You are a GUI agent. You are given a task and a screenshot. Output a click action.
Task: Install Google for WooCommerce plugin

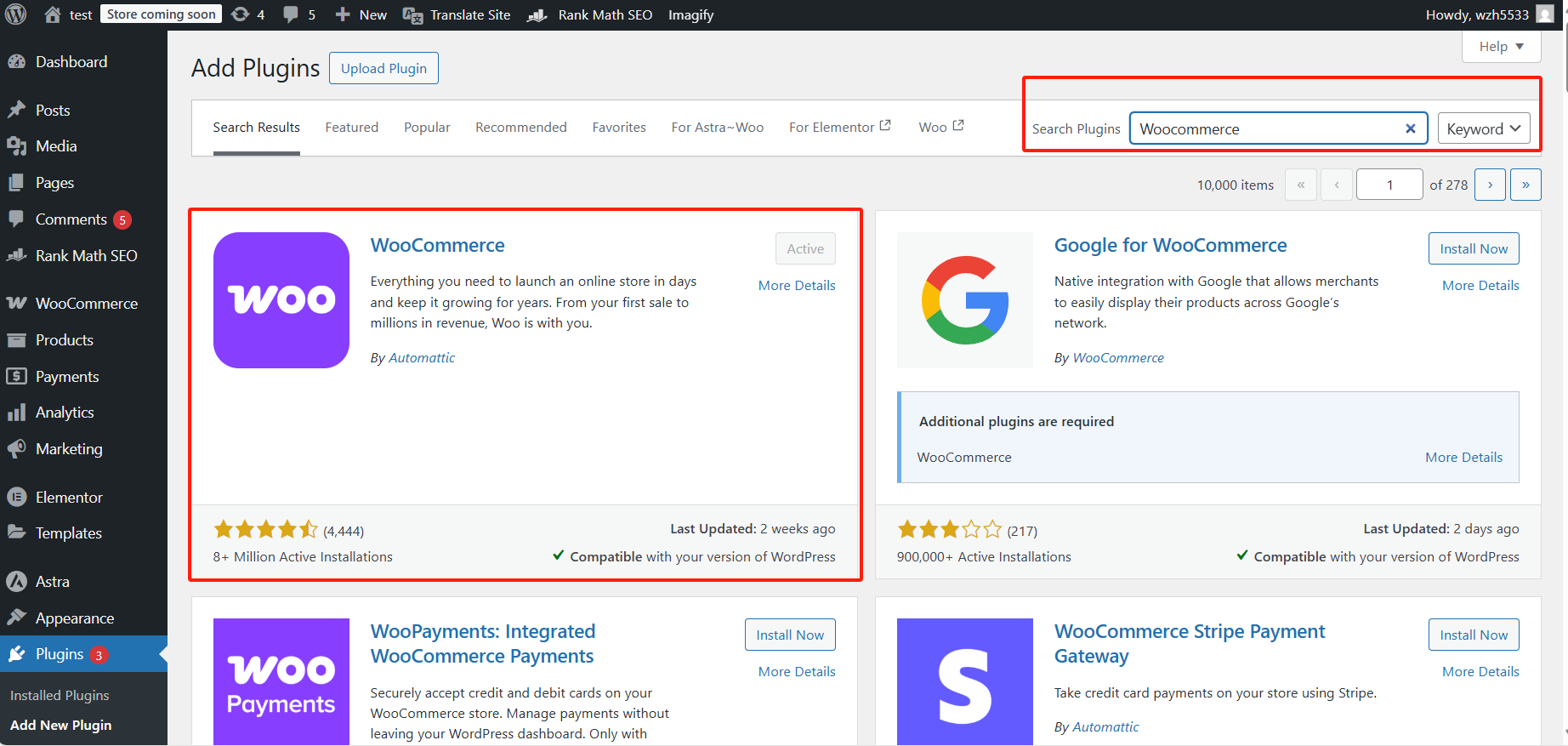pyautogui.click(x=1473, y=248)
